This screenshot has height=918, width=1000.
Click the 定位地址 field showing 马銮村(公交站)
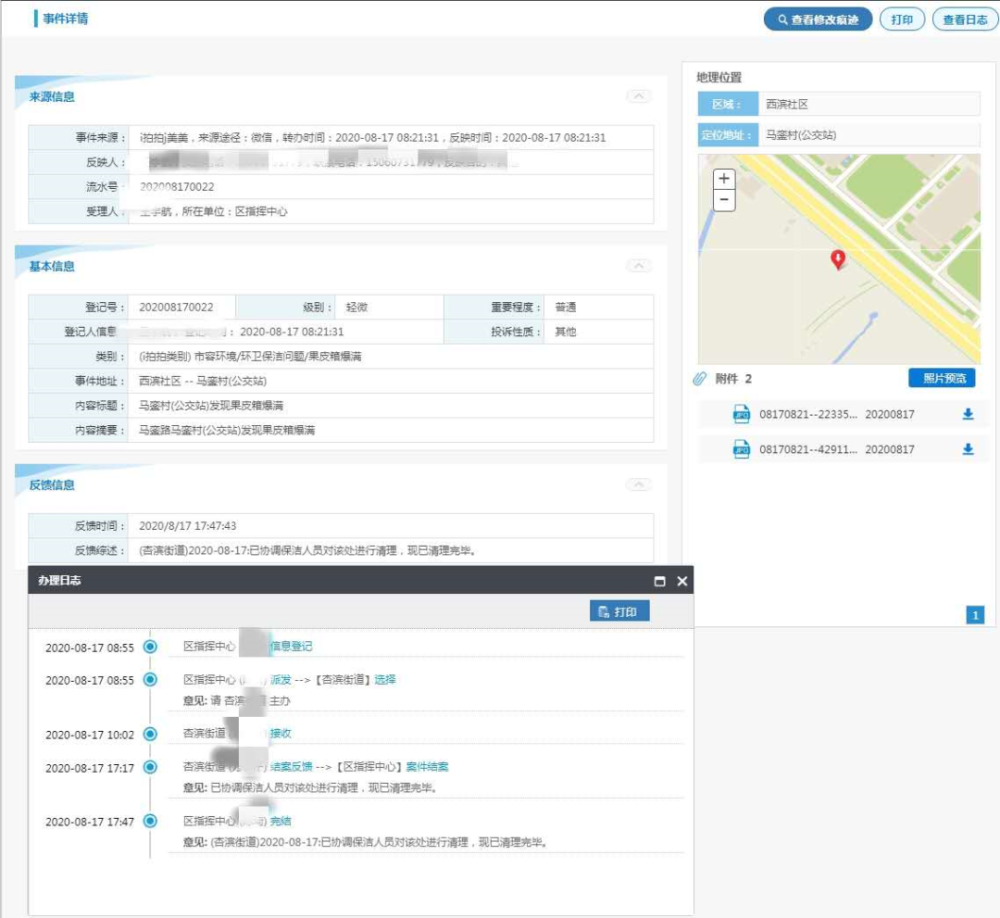click(x=869, y=135)
